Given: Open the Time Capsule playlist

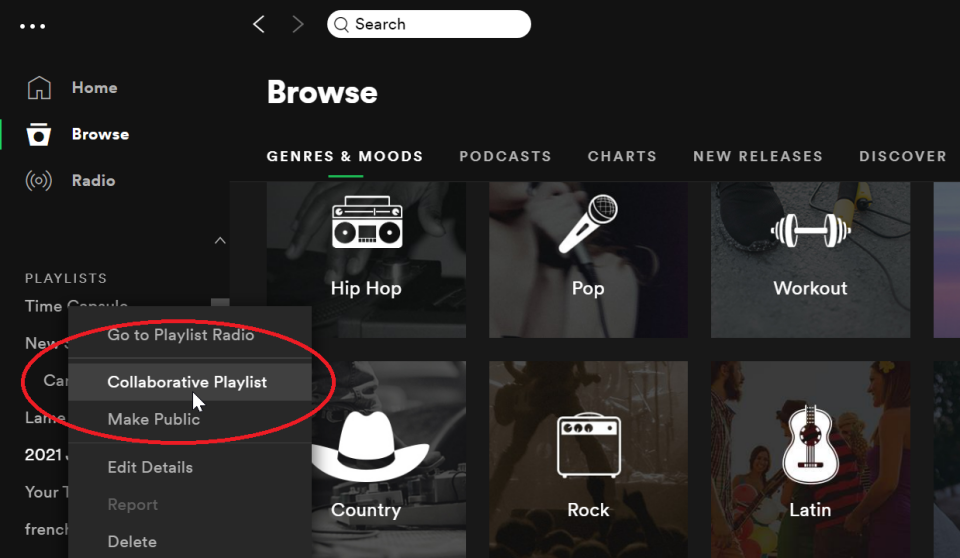Looking at the screenshot, I should coord(76,304).
